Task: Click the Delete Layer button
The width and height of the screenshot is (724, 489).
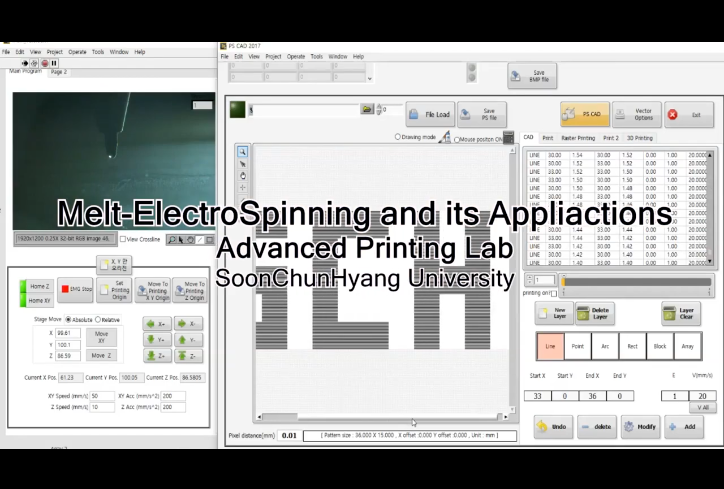Action: tap(595, 314)
